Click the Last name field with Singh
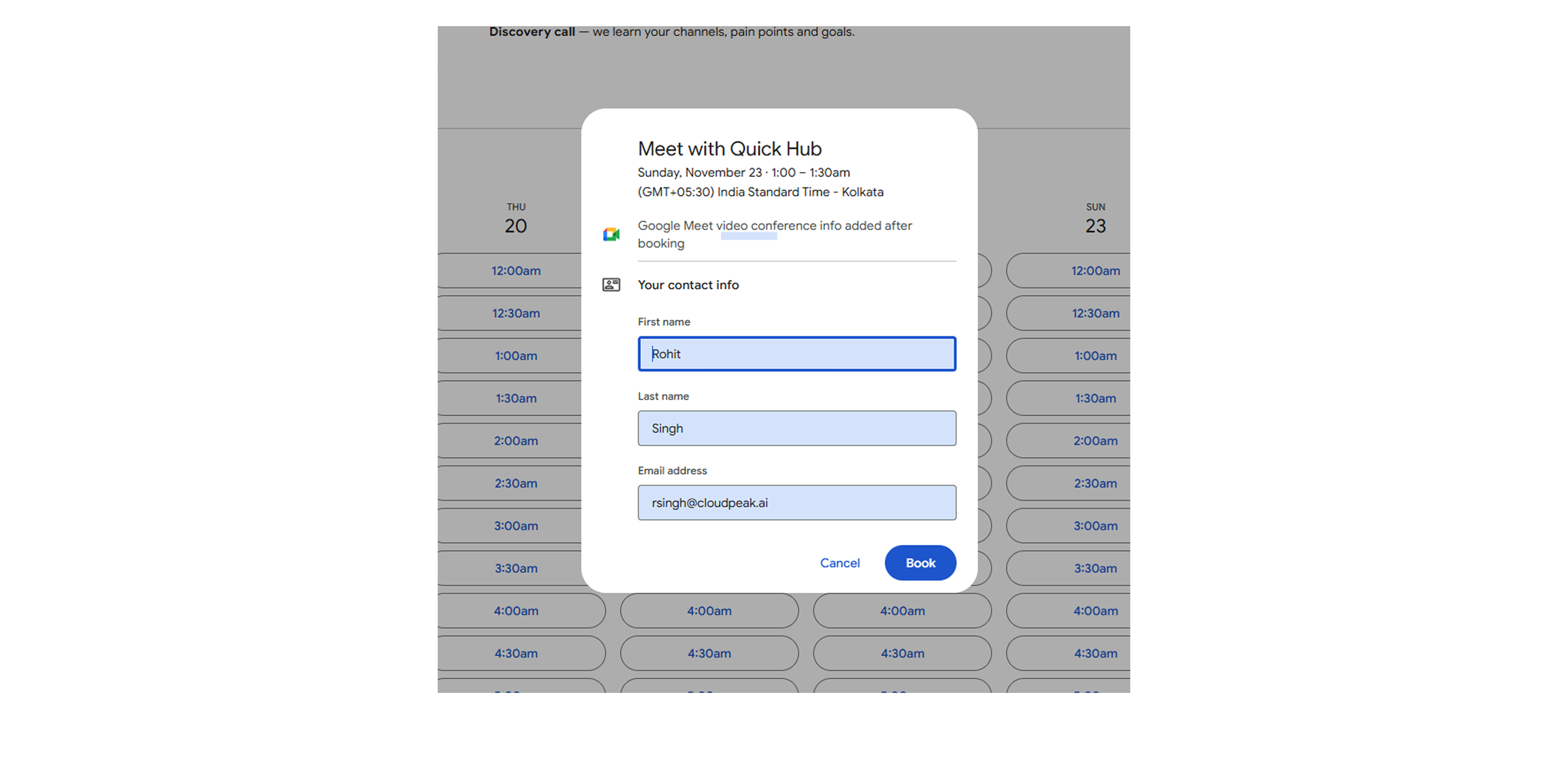The width and height of the screenshot is (1568, 767). [796, 428]
